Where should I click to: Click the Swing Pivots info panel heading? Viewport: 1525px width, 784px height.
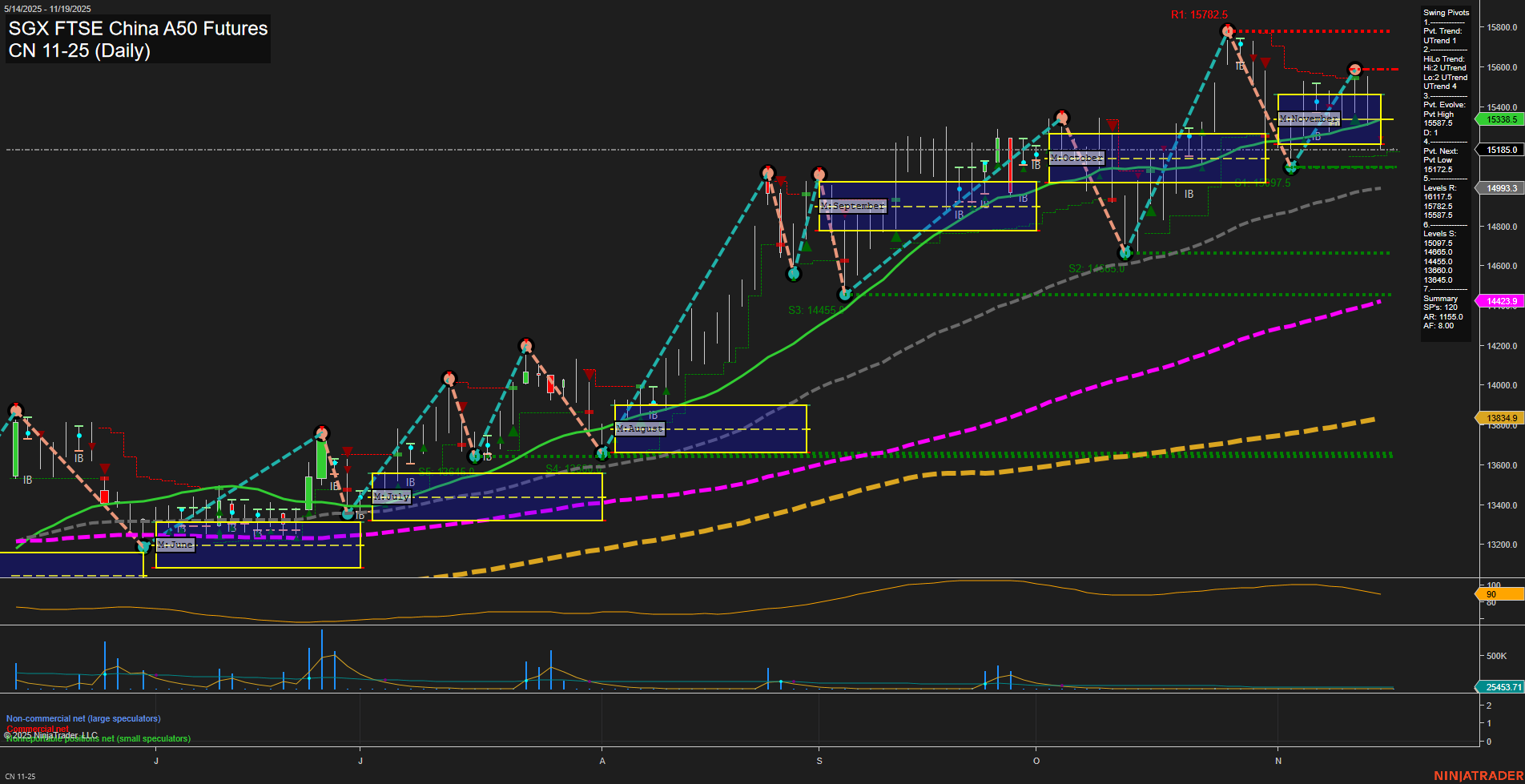[1446, 13]
